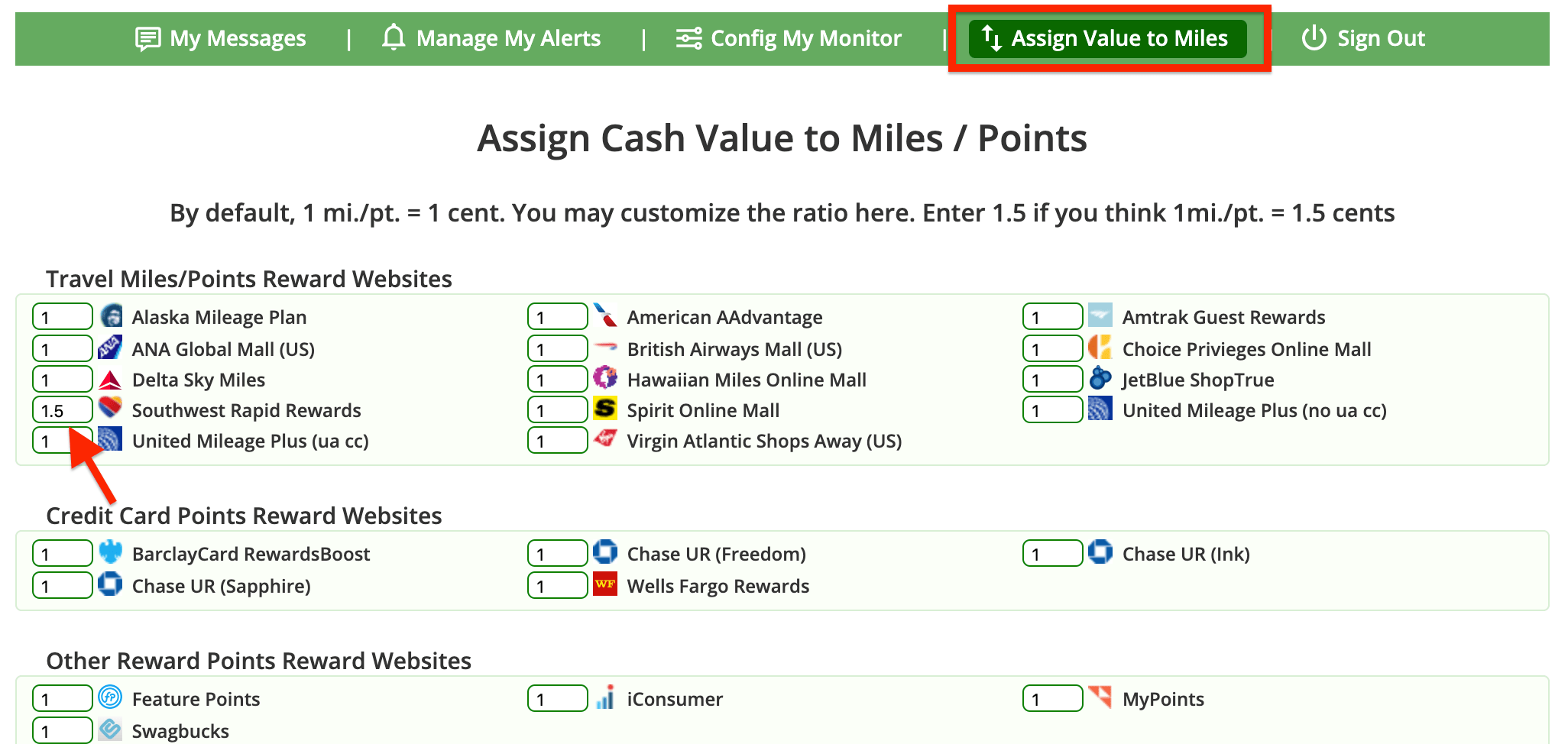1568x744 pixels.
Task: Click the Delta Sky Miles logo
Action: pyautogui.click(x=110, y=380)
